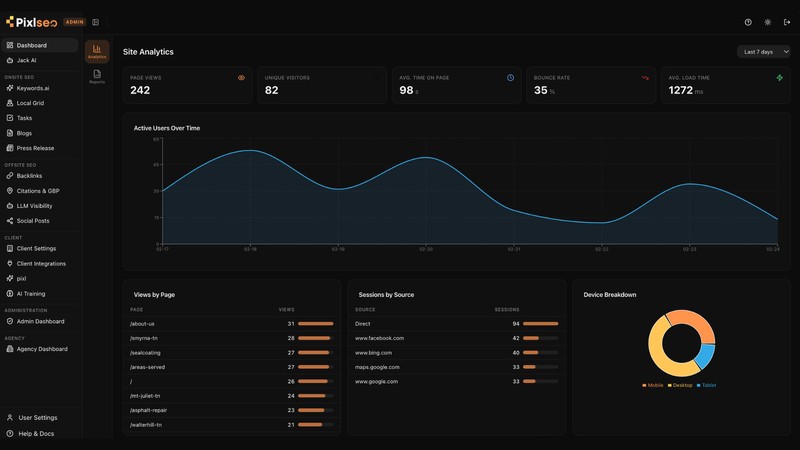Click the eye icon on Page Views card
Viewport: 800px width, 450px height.
(241, 78)
